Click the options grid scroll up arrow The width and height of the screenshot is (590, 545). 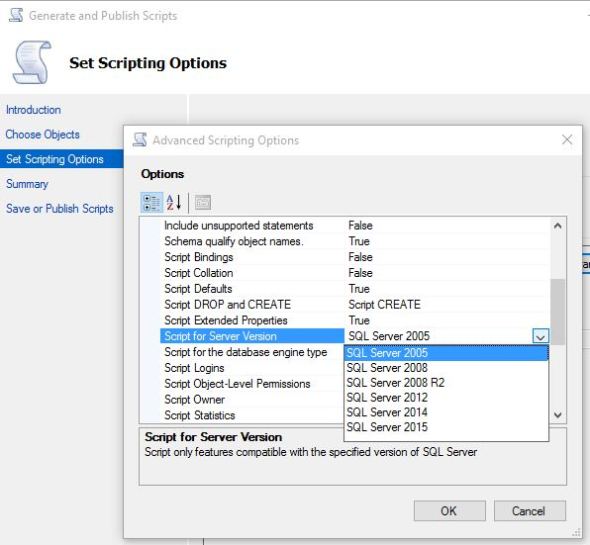[558, 226]
